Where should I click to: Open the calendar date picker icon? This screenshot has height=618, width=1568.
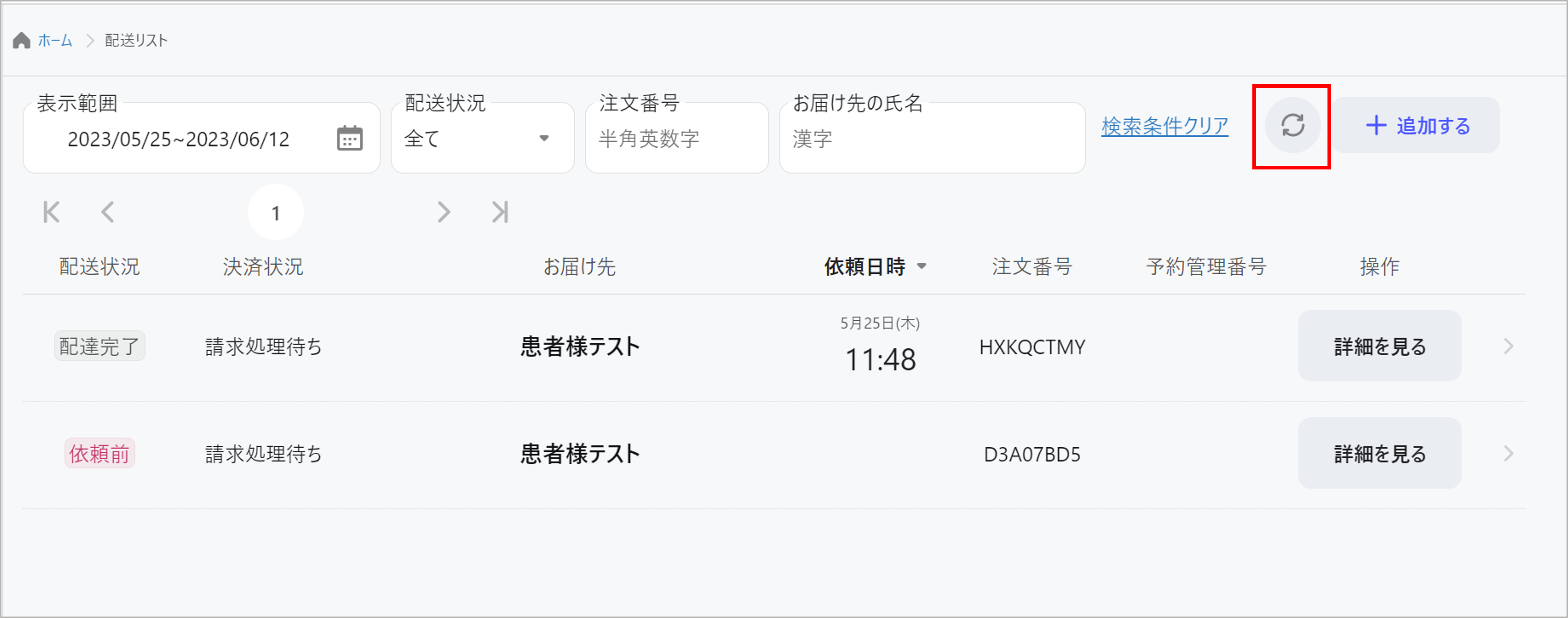(349, 138)
